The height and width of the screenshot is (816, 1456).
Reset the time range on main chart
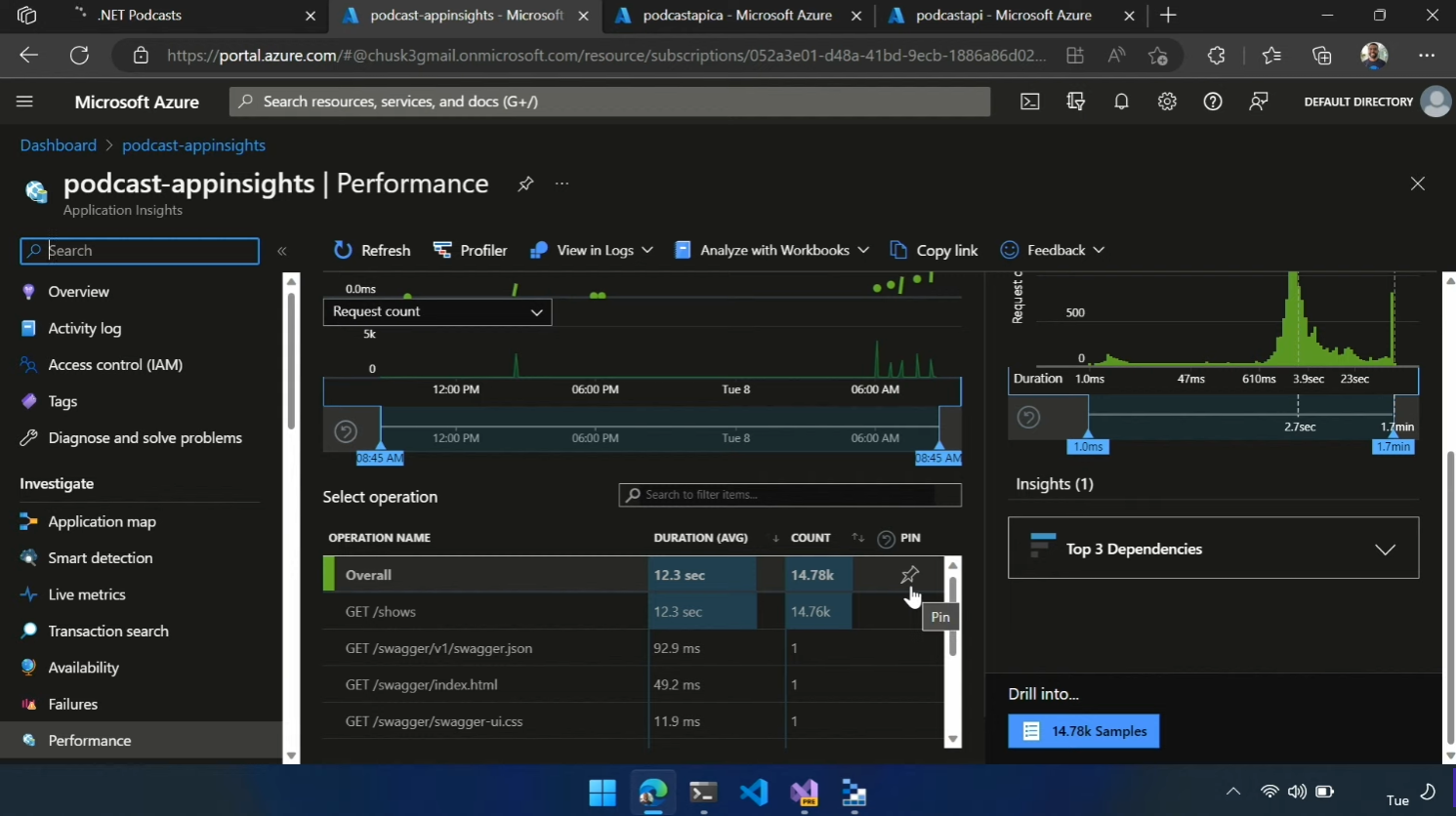tap(346, 431)
